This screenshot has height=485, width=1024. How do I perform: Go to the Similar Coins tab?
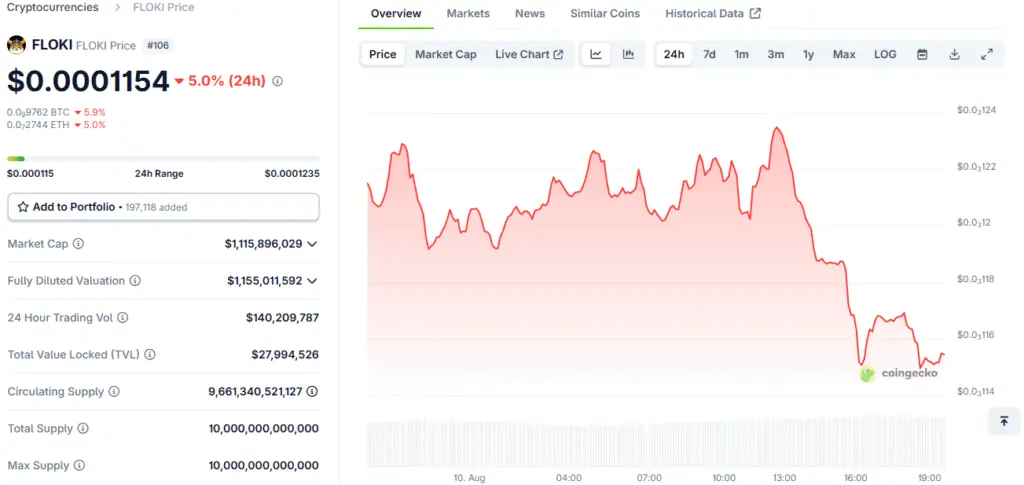(x=605, y=14)
